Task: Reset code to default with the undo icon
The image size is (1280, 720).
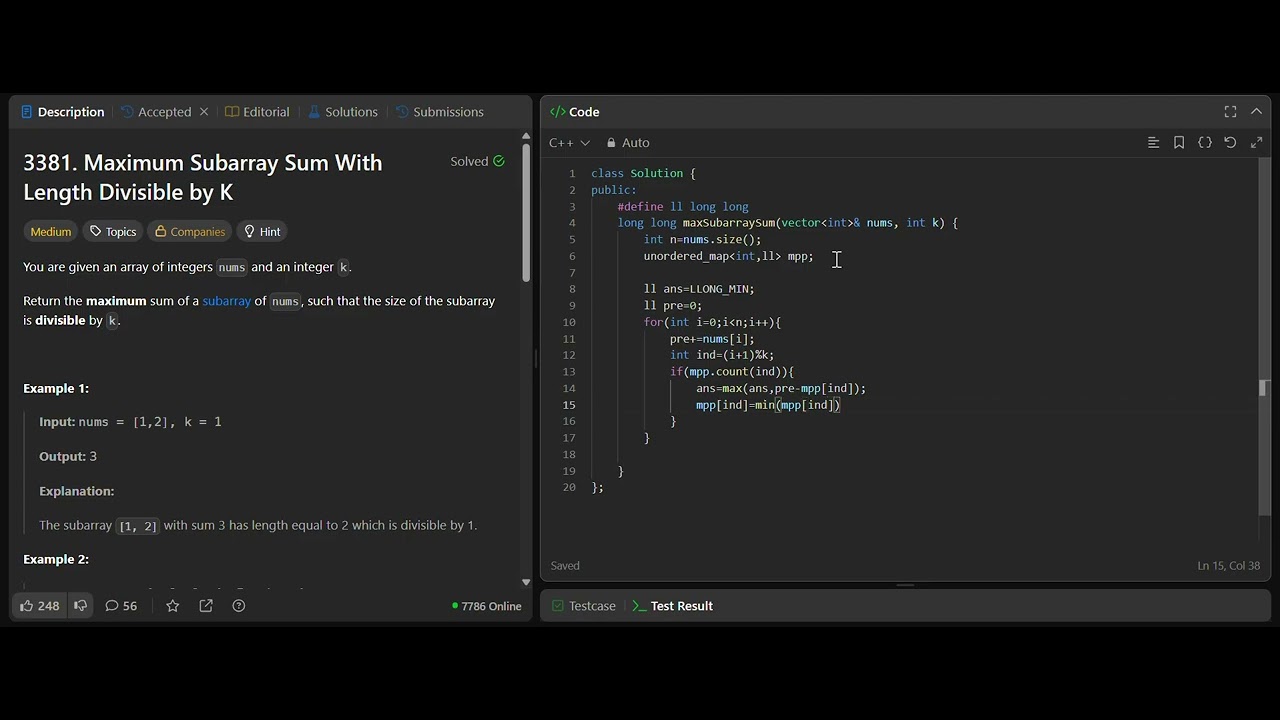Action: click(x=1231, y=143)
